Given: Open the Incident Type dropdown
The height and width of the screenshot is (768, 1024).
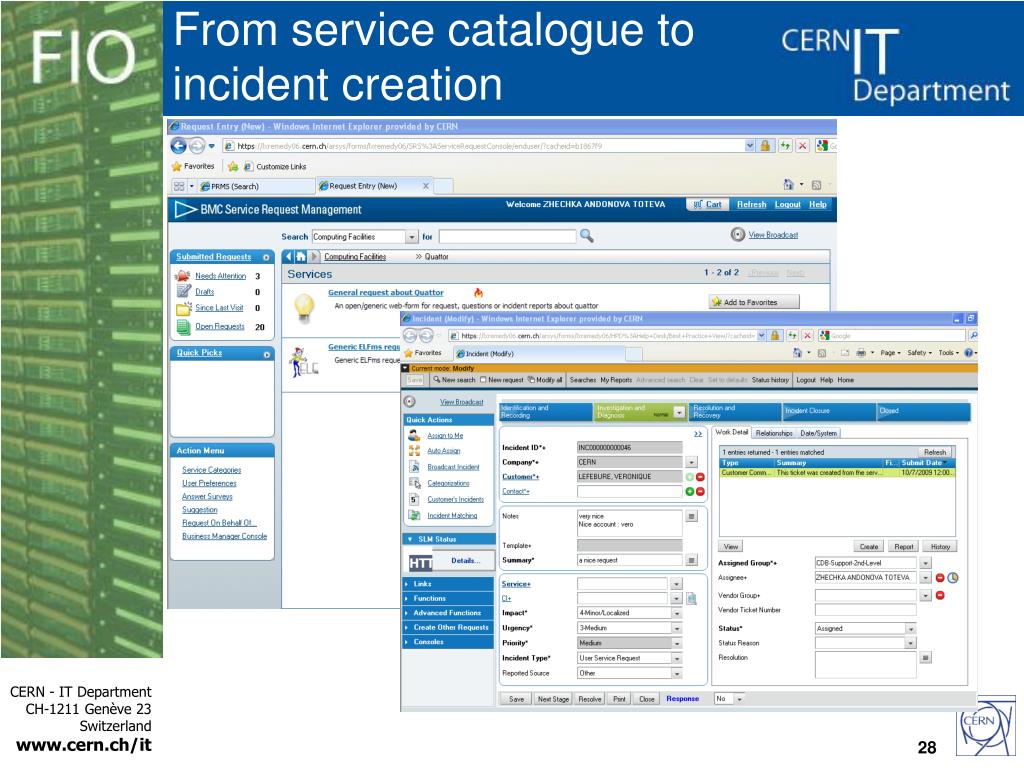Looking at the screenshot, I should coord(677,658).
